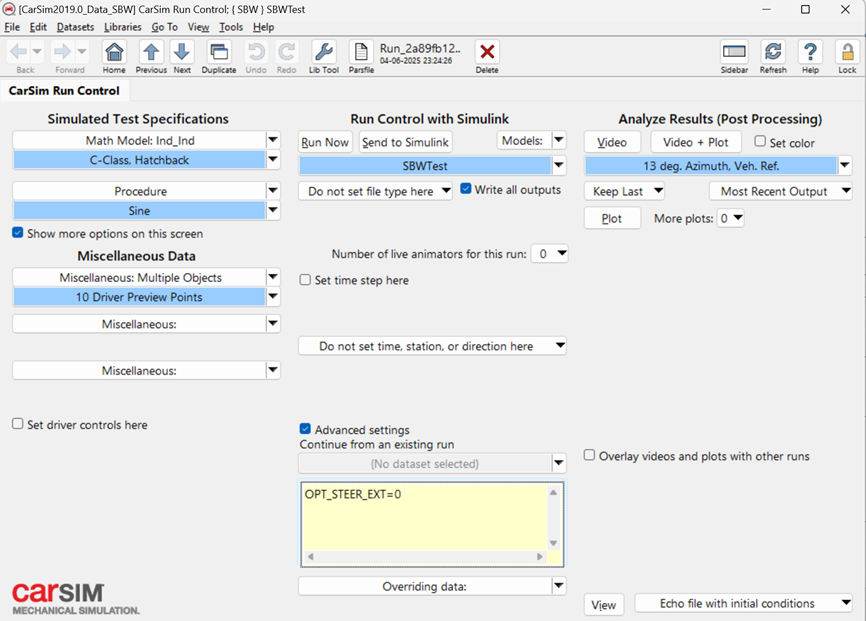Open SBWTest model dropdown arrow
Screen dimensions: 866x621
pos(559,165)
